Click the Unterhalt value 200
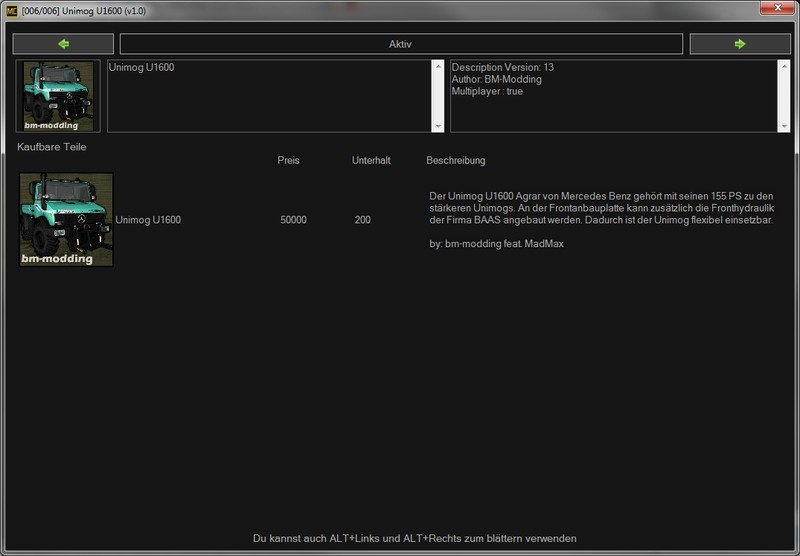The width and height of the screenshot is (800, 556). pos(362,220)
